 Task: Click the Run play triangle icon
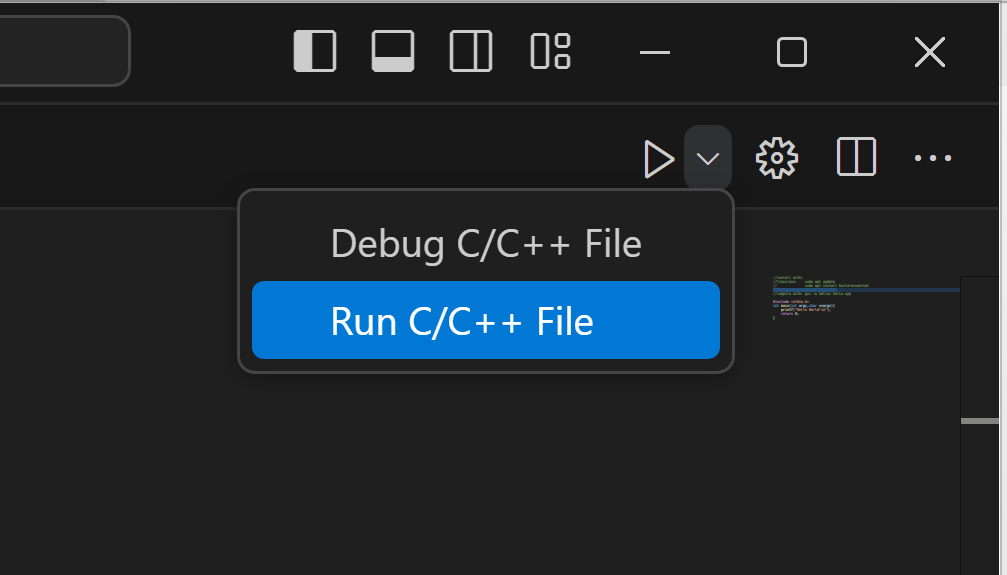click(x=659, y=159)
